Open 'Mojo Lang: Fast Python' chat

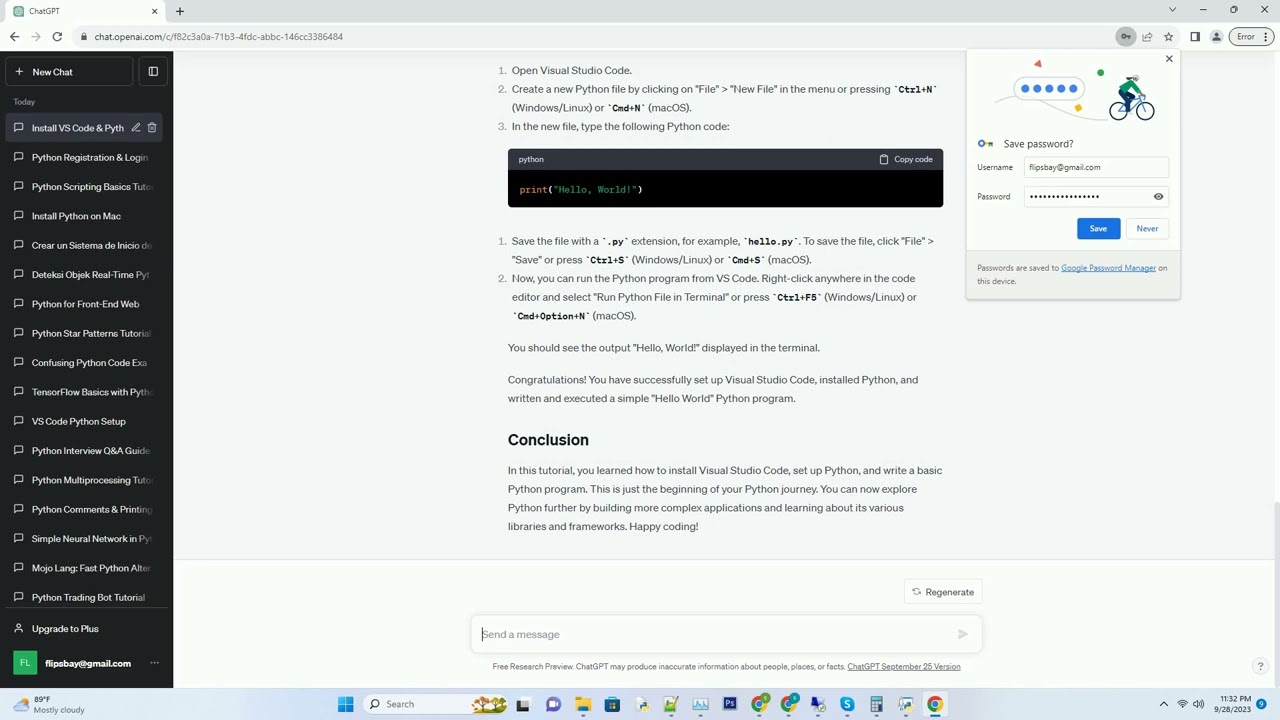[x=82, y=568]
